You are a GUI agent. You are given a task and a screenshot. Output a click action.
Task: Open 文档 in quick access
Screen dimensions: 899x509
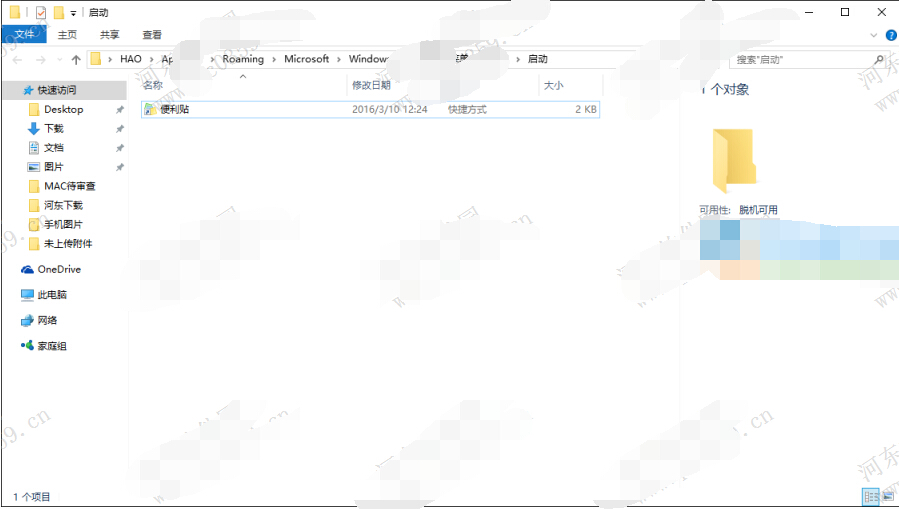(x=54, y=148)
